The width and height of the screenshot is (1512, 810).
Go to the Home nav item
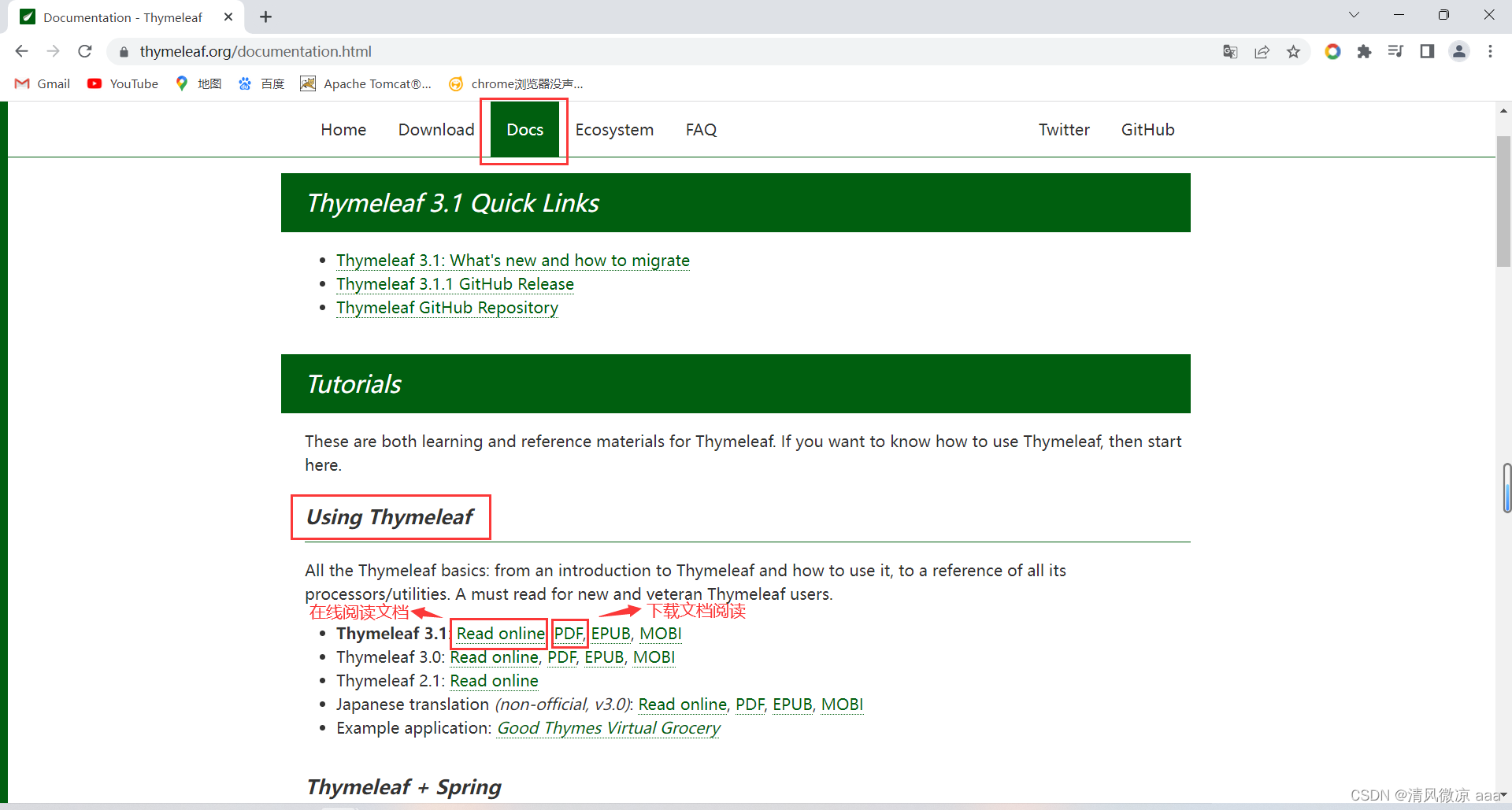343,130
